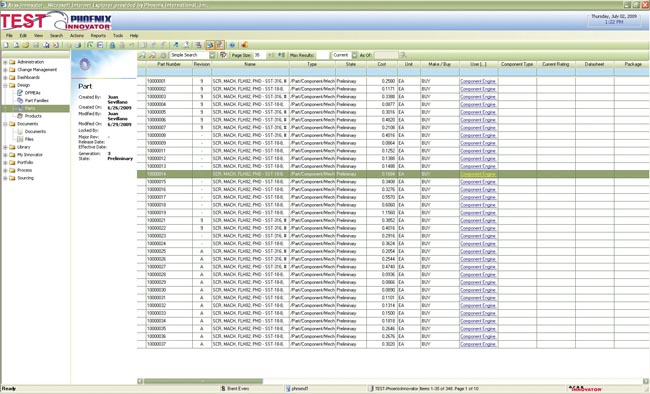The image size is (650, 394).
Task: Expand the Portfolio folder
Action: point(5,163)
